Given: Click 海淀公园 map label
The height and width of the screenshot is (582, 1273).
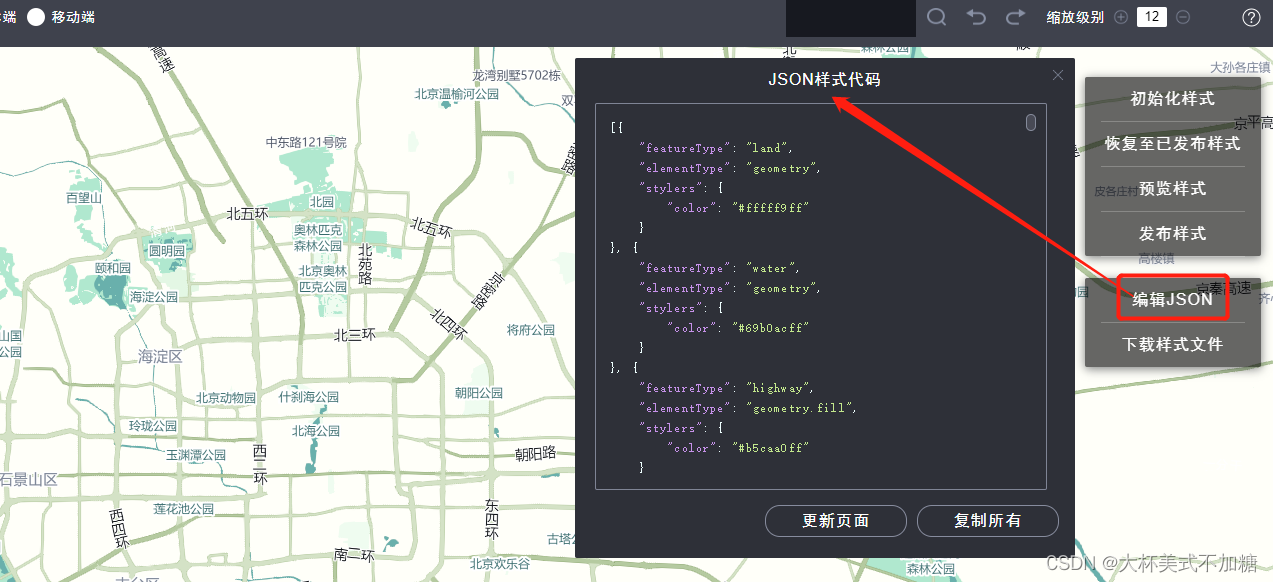Looking at the screenshot, I should (x=154, y=297).
